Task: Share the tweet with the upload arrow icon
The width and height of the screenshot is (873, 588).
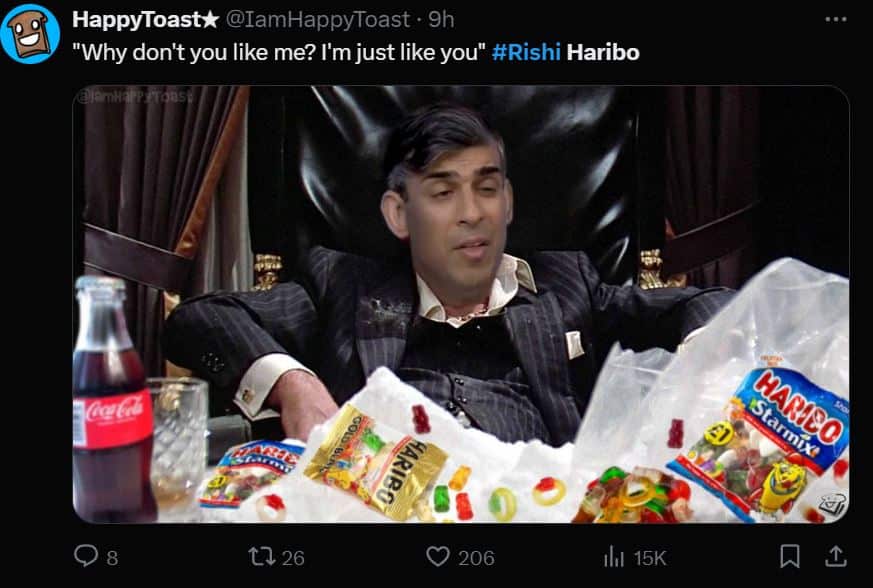Action: (836, 556)
